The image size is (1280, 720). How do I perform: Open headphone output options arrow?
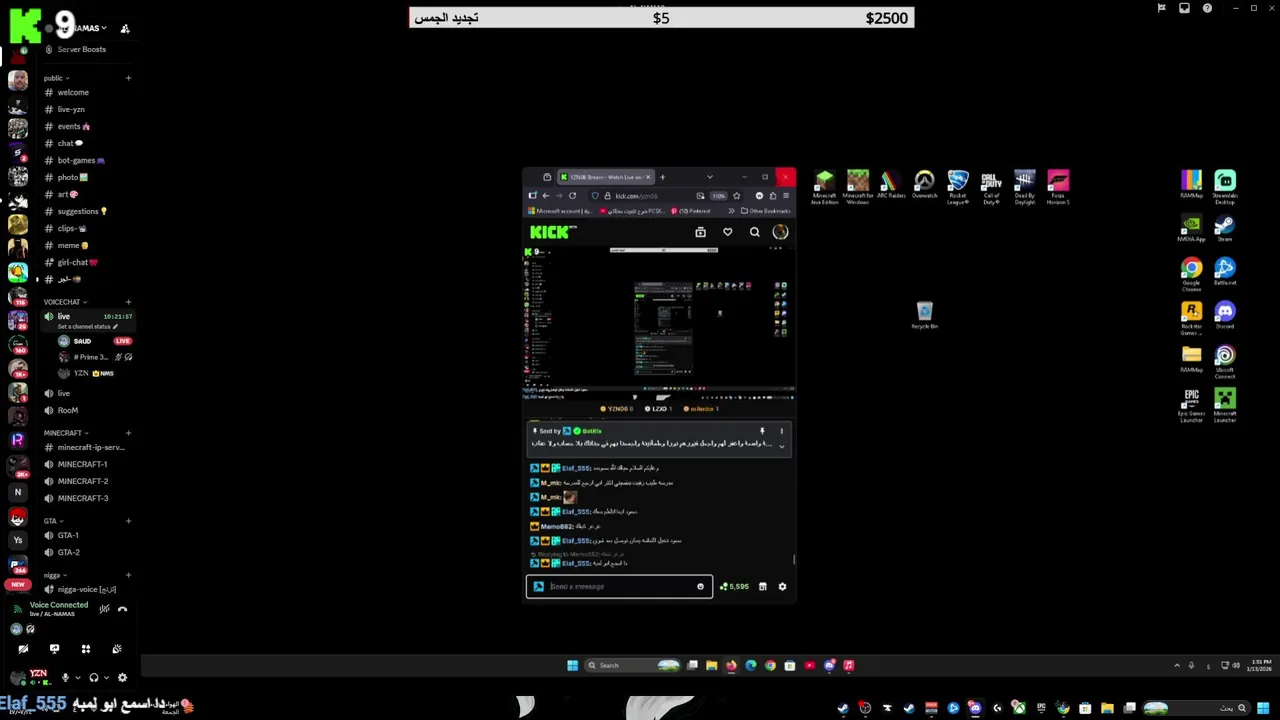tap(105, 678)
